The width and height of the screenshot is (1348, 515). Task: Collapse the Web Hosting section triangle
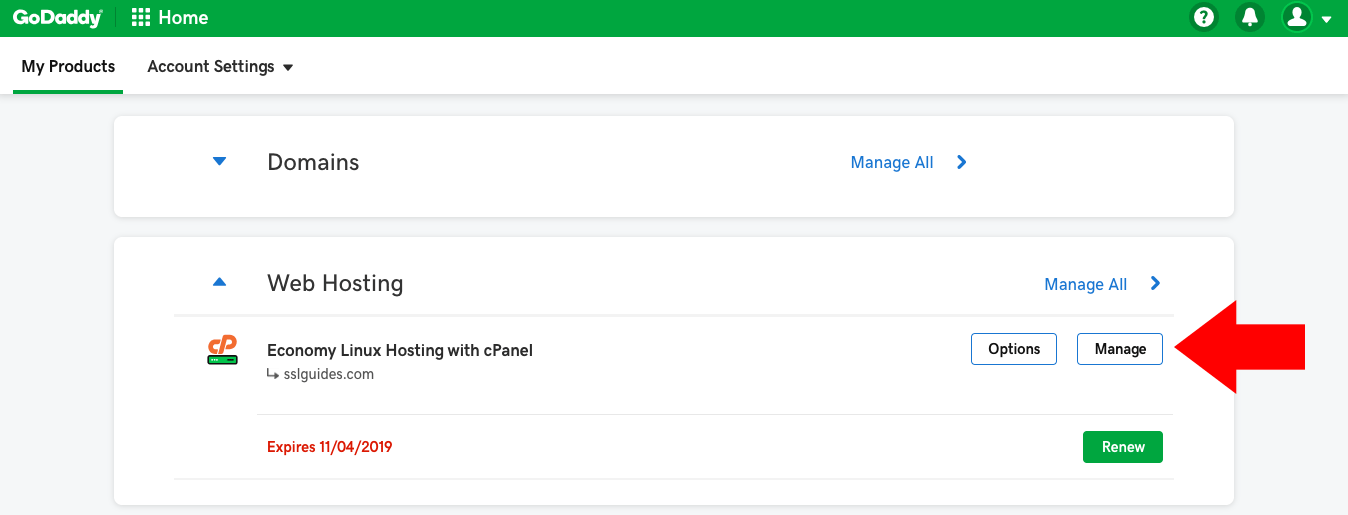point(220,283)
